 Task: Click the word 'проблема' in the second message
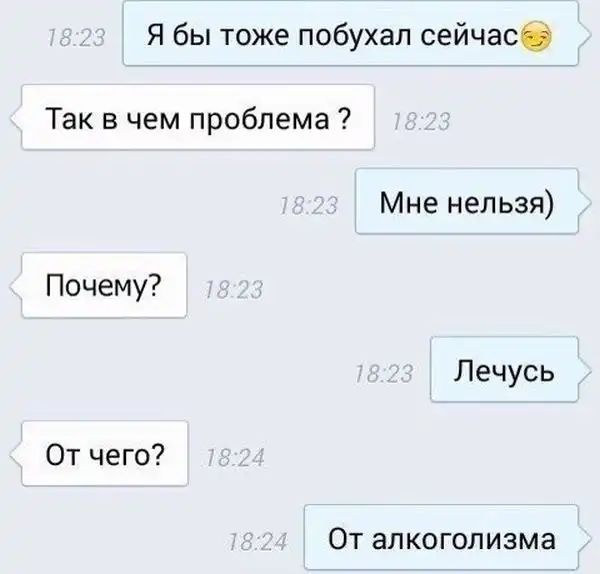pyautogui.click(x=259, y=121)
